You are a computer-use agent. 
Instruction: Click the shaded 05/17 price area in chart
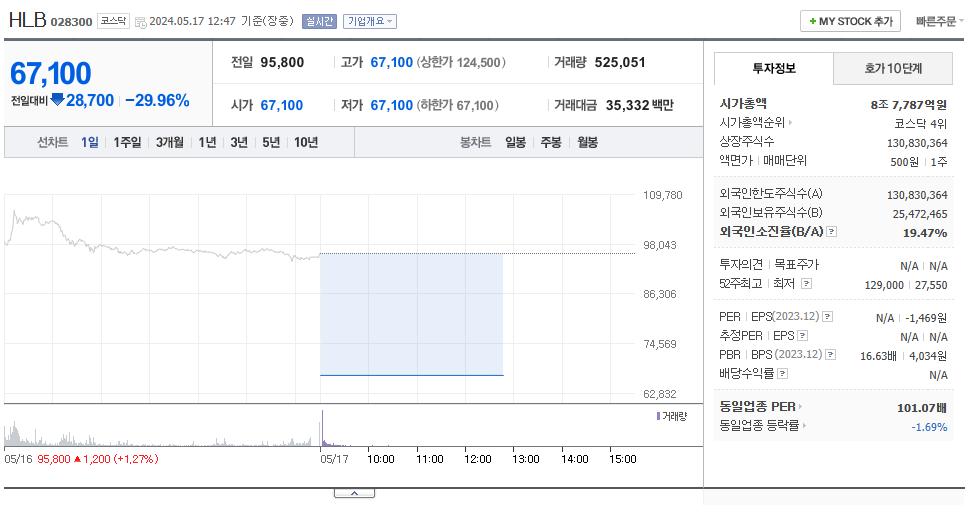click(411, 314)
